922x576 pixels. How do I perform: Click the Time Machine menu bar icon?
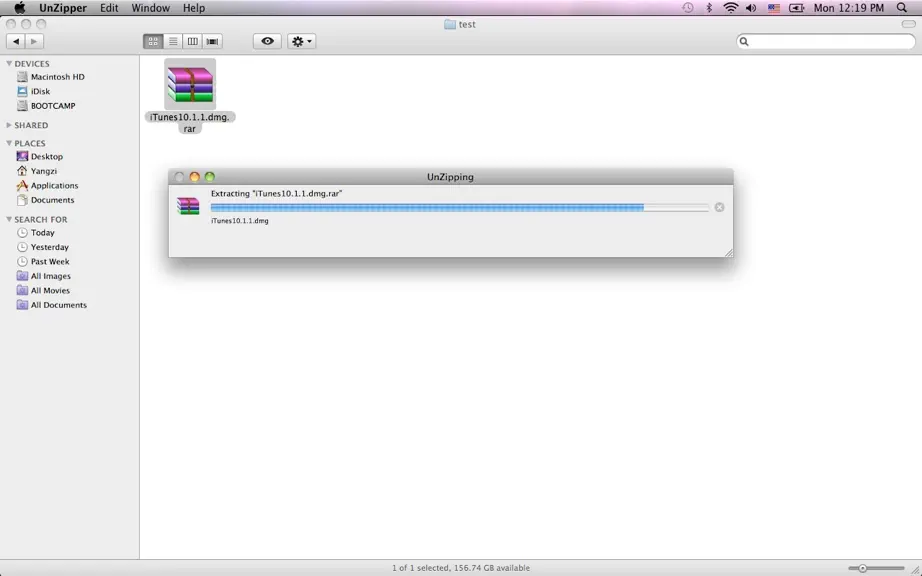688,8
